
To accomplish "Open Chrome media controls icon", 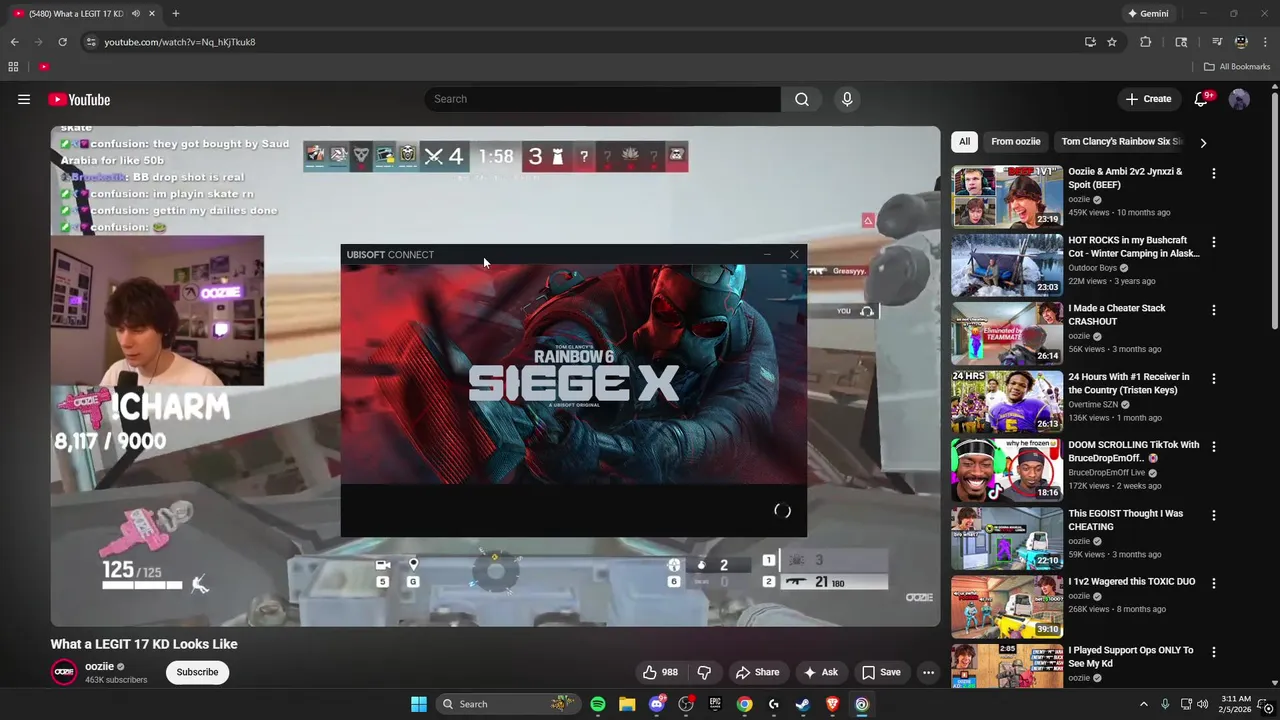I will click(x=1217, y=42).
